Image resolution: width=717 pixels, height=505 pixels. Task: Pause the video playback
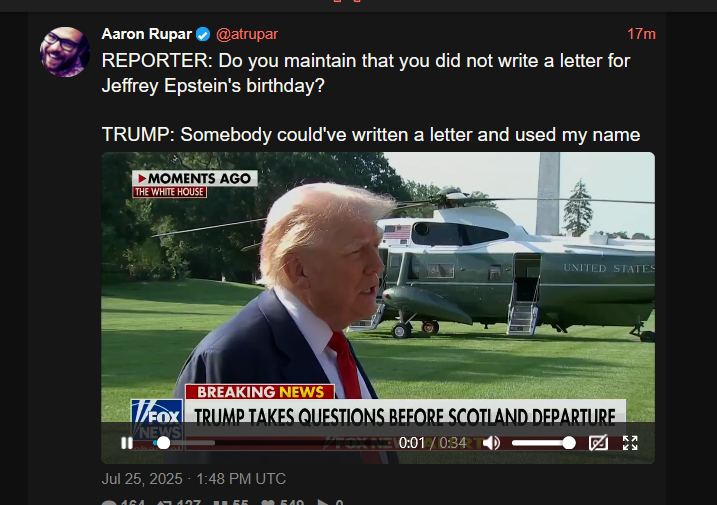pyautogui.click(x=127, y=443)
